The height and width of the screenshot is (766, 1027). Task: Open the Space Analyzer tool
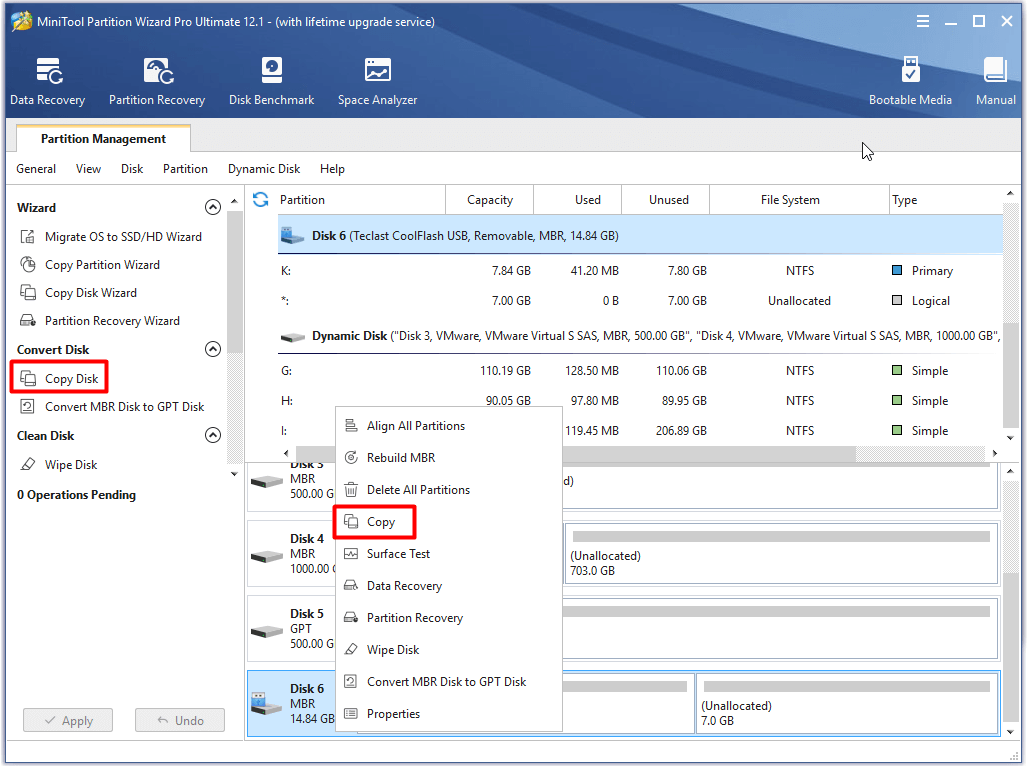click(377, 81)
